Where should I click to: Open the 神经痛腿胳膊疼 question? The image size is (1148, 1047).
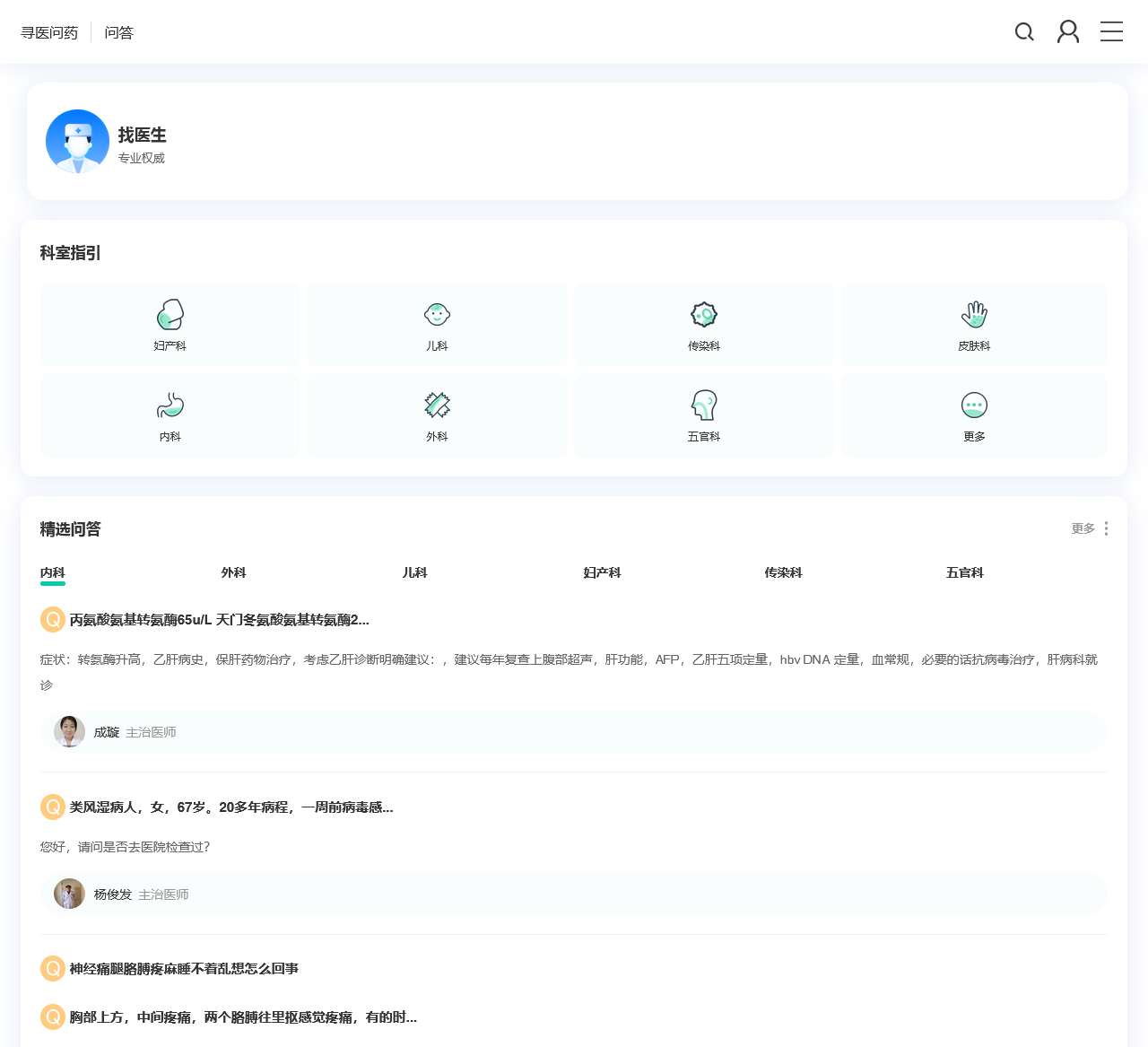(184, 969)
